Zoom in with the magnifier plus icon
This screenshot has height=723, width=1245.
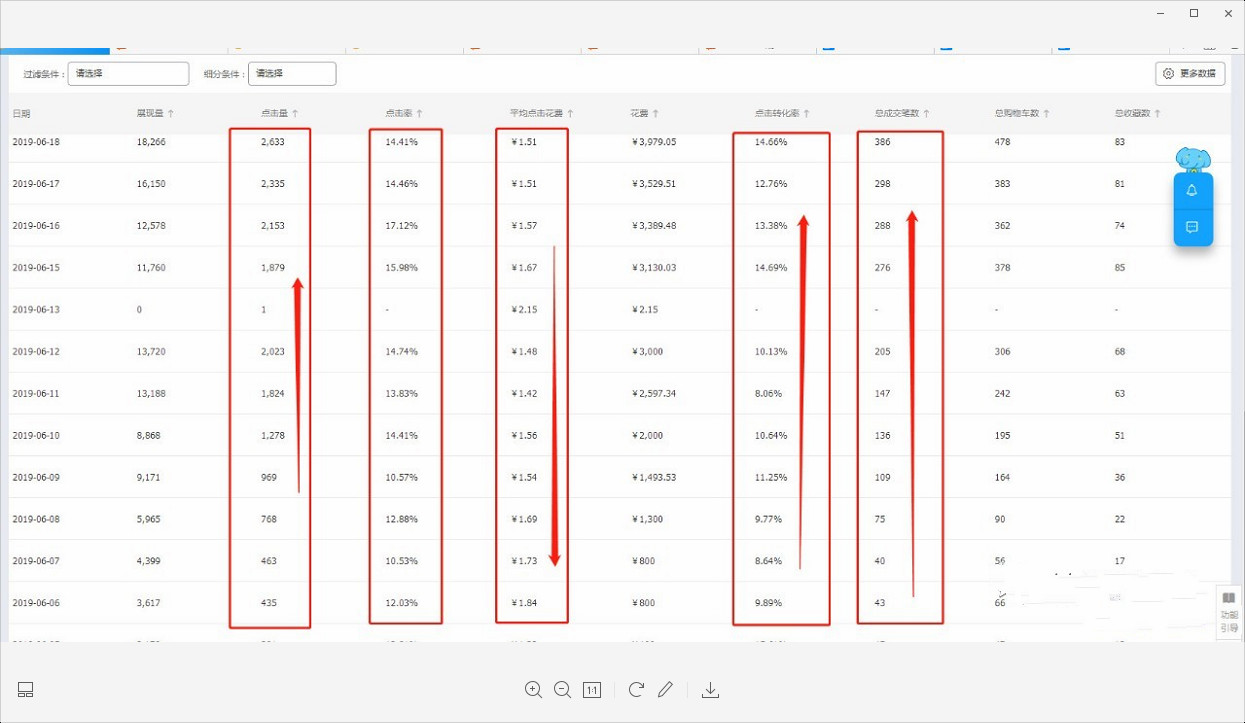tap(533, 690)
